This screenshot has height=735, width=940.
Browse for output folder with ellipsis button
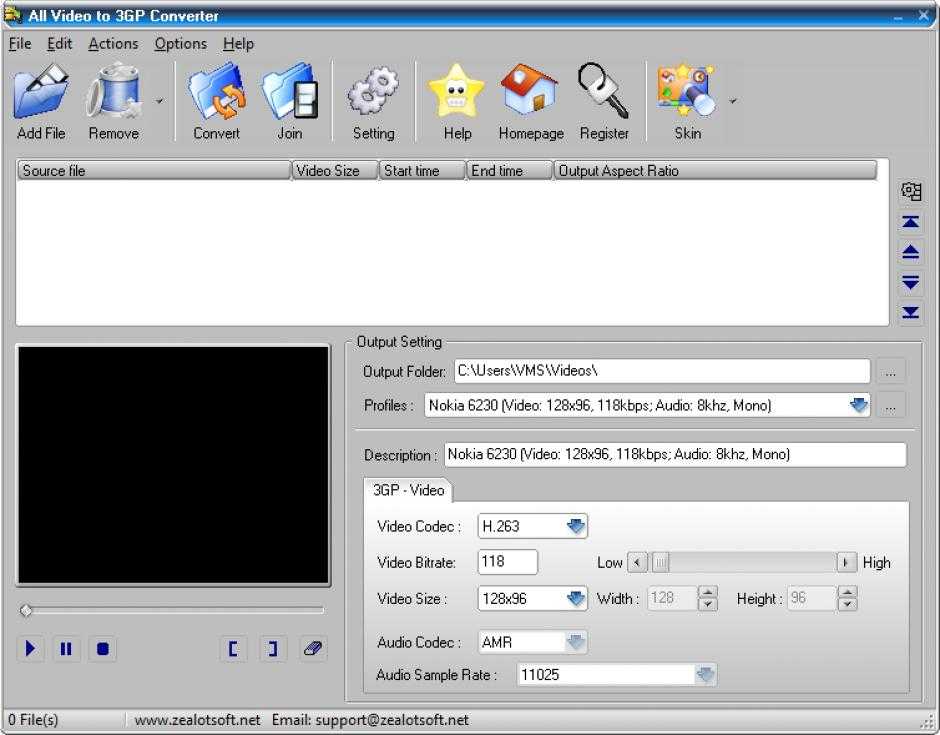(890, 372)
